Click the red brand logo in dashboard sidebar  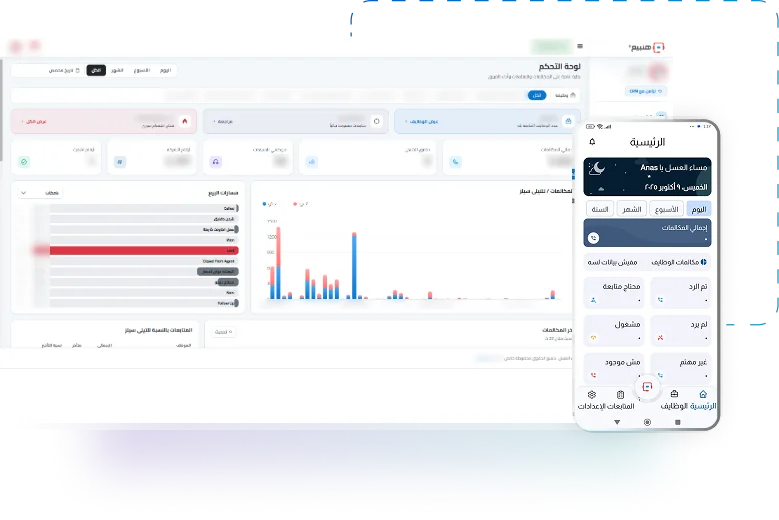click(x=659, y=48)
